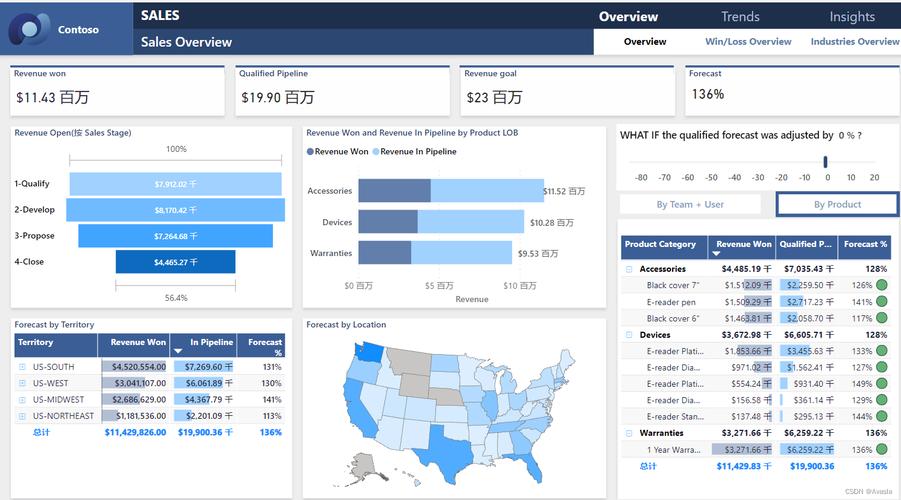The width and height of the screenshot is (901, 500).
Task: Click Revenue Won legend marker in chart
Action: (x=311, y=152)
